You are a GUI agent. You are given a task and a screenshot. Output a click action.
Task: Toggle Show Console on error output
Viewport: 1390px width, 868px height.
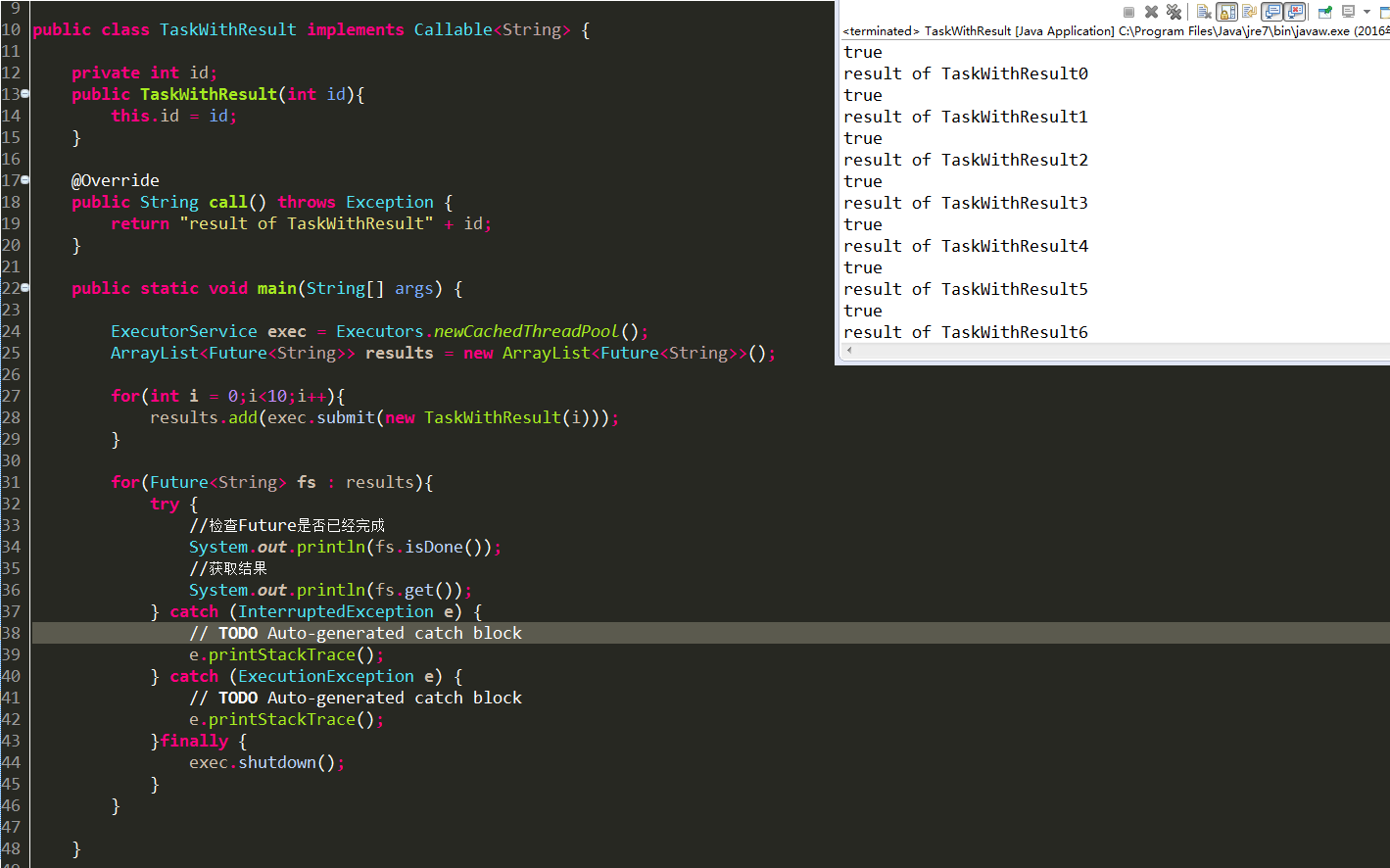click(x=1295, y=12)
